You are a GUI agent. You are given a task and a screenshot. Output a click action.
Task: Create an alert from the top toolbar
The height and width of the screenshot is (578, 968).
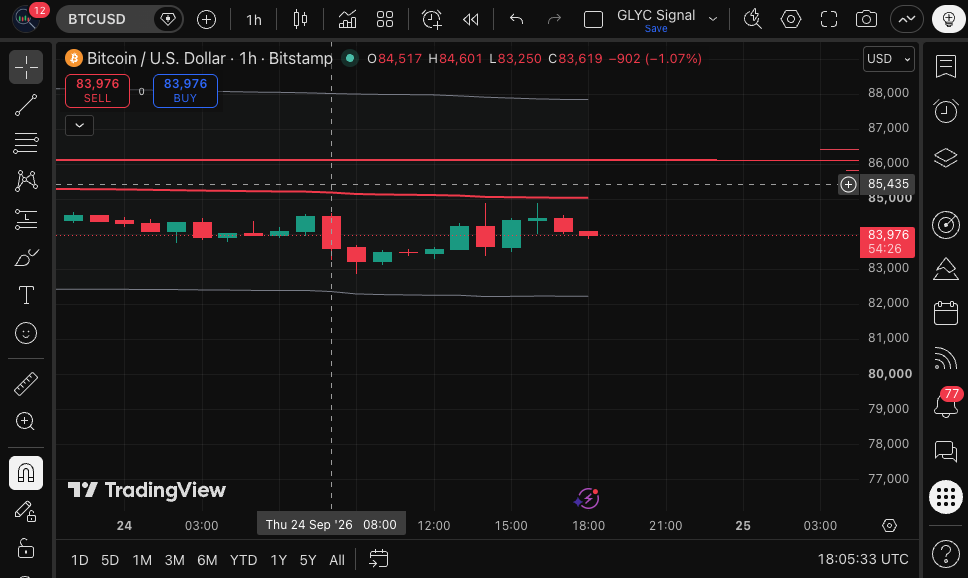[432, 19]
